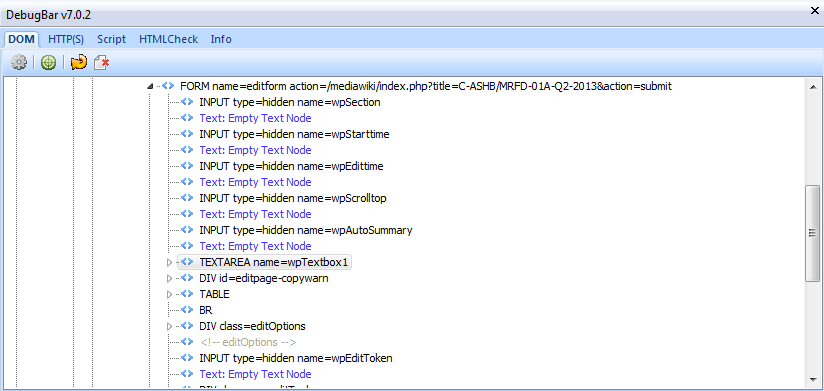Open the HTTP(S) tab
The image size is (824, 391).
66,39
